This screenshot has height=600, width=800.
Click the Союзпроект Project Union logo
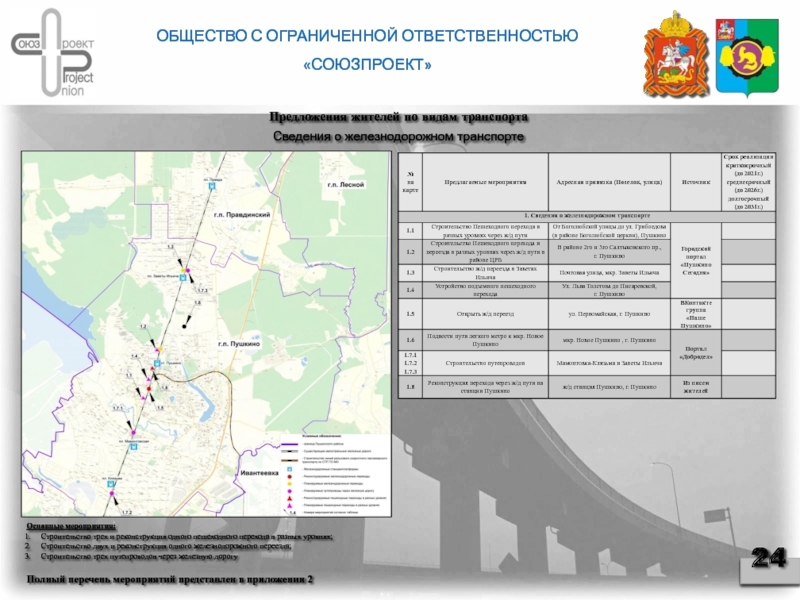[x=53, y=54]
